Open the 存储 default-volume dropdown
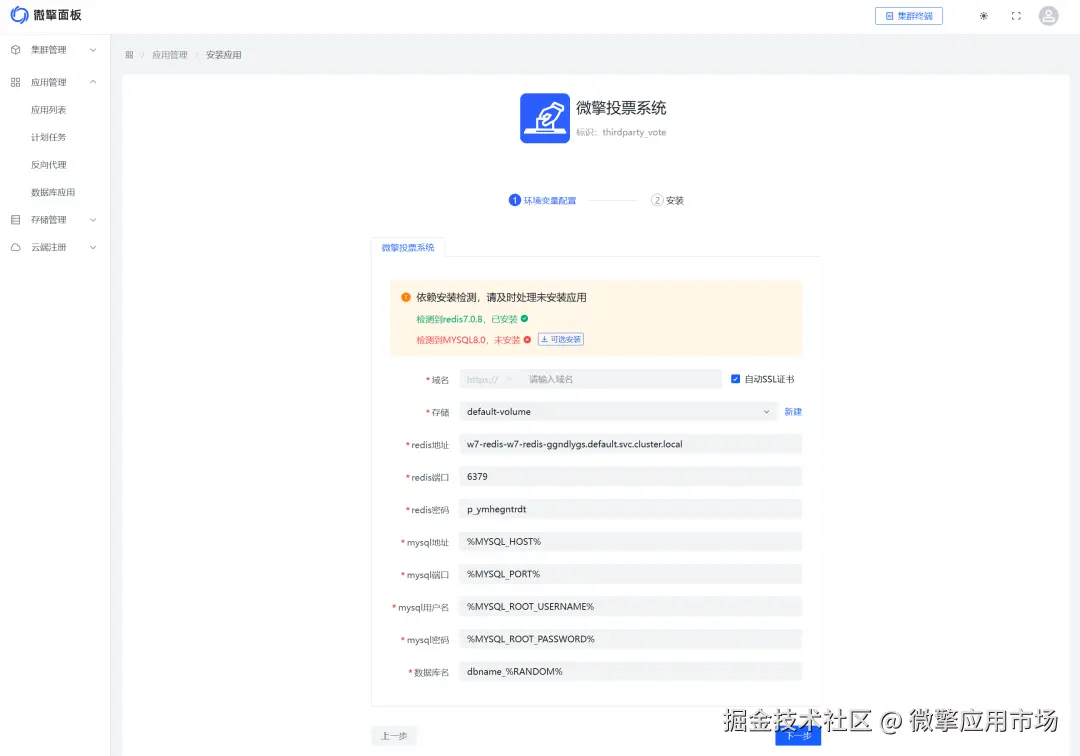The height and width of the screenshot is (756, 1080). click(618, 412)
